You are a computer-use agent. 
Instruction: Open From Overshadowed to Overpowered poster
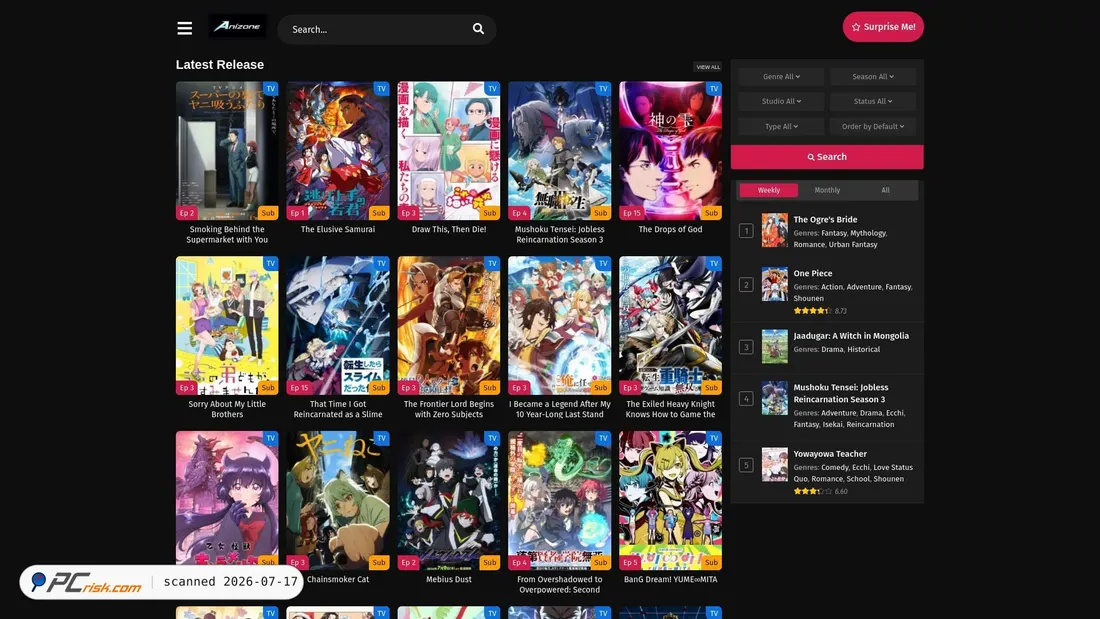pos(560,500)
